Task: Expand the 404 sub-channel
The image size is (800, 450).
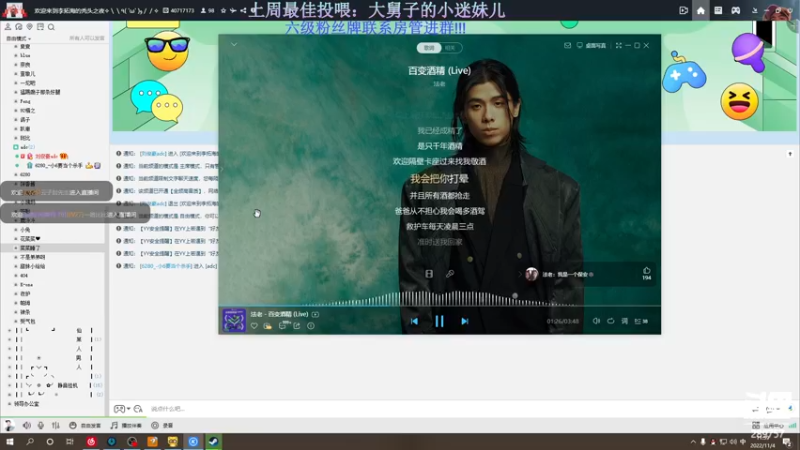Action: point(23,276)
